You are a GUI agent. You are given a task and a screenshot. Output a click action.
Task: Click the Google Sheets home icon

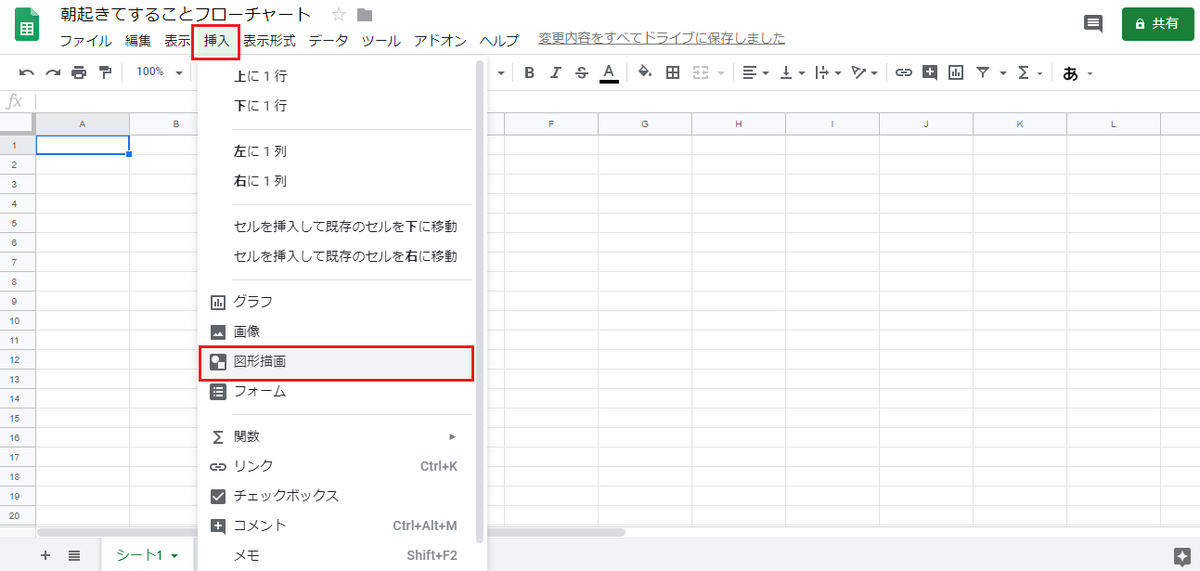27,26
